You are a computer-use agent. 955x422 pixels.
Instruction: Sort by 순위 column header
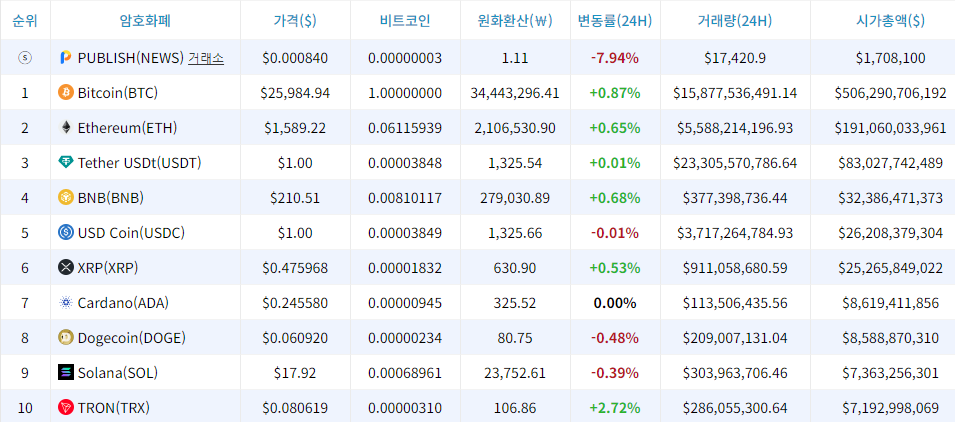pos(25,21)
